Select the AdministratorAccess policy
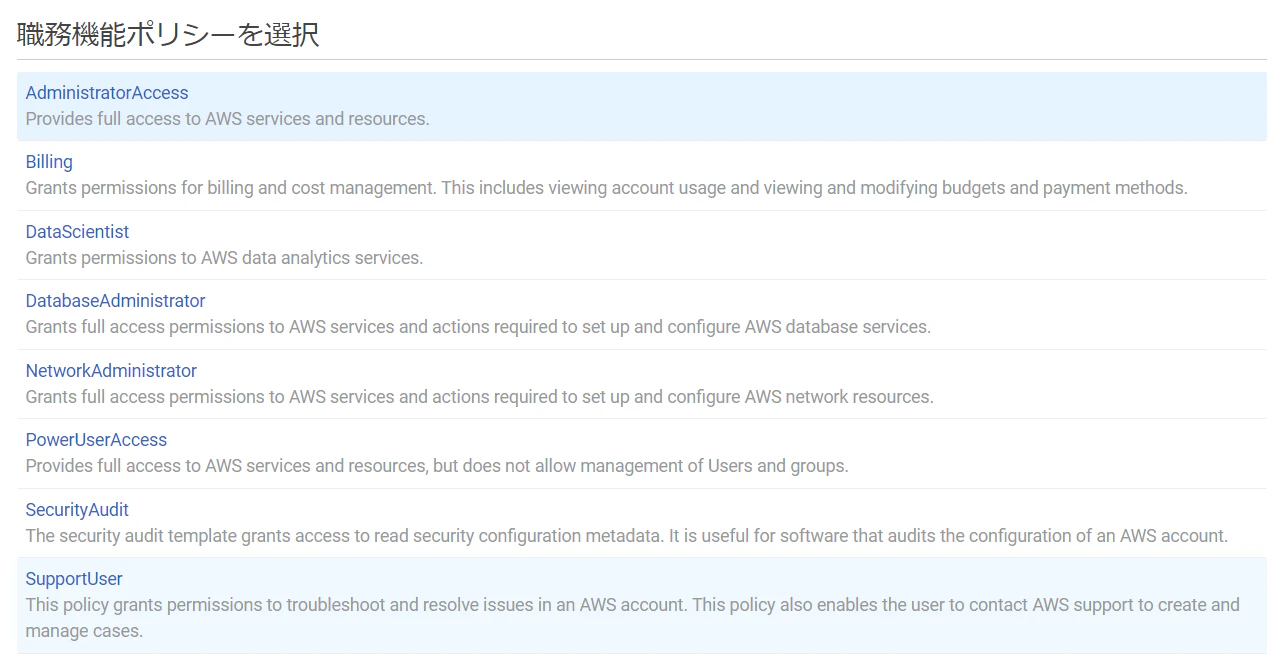This screenshot has width=1278, height=660. point(107,93)
